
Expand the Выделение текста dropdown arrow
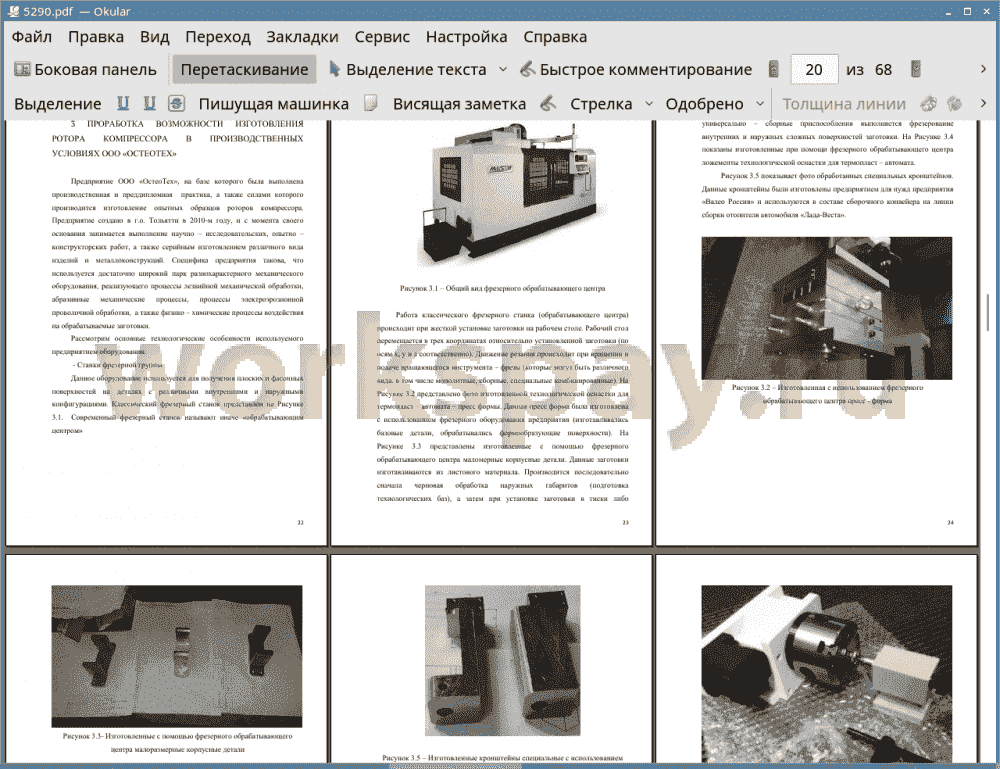tap(503, 70)
